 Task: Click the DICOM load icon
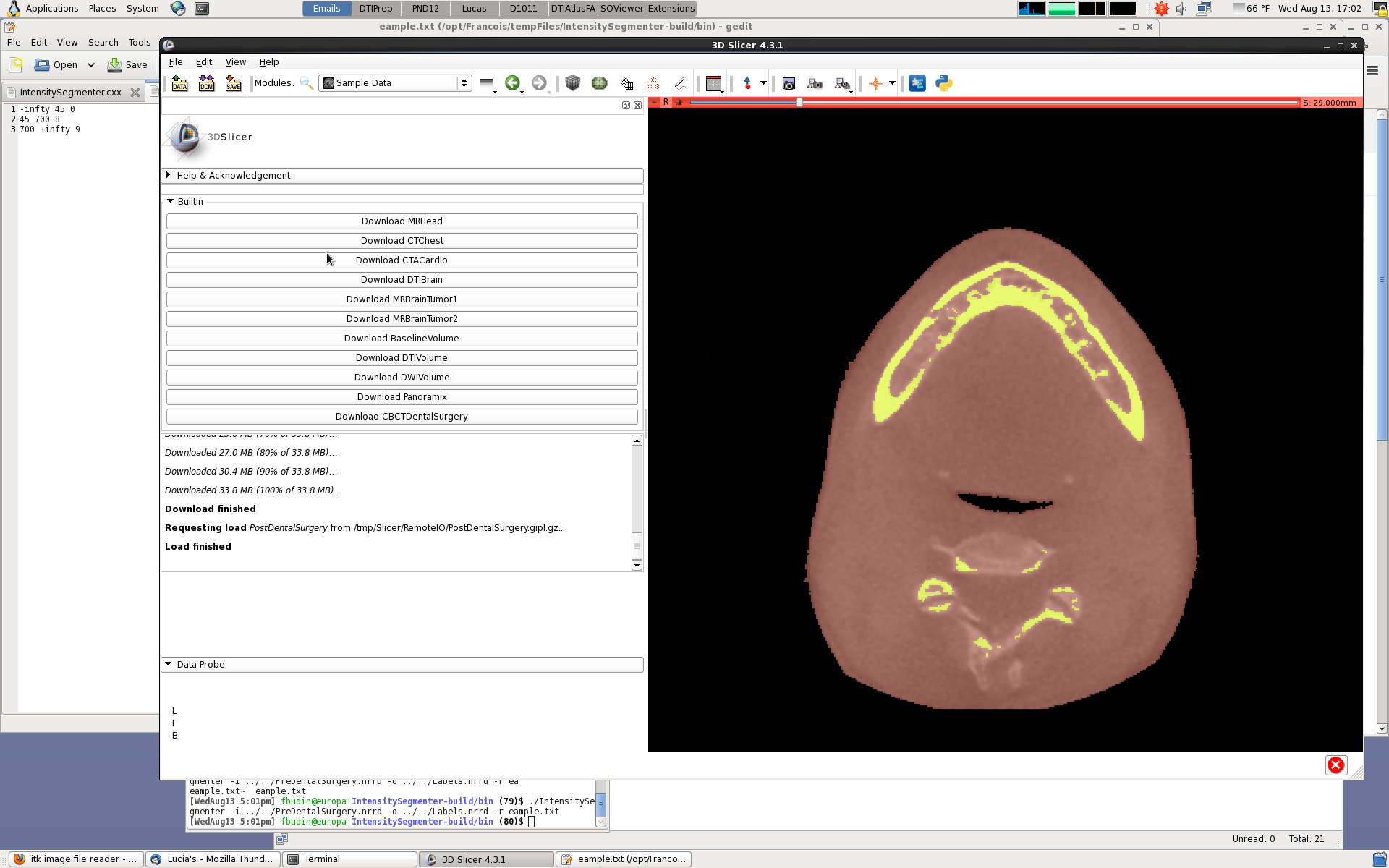coord(206,83)
